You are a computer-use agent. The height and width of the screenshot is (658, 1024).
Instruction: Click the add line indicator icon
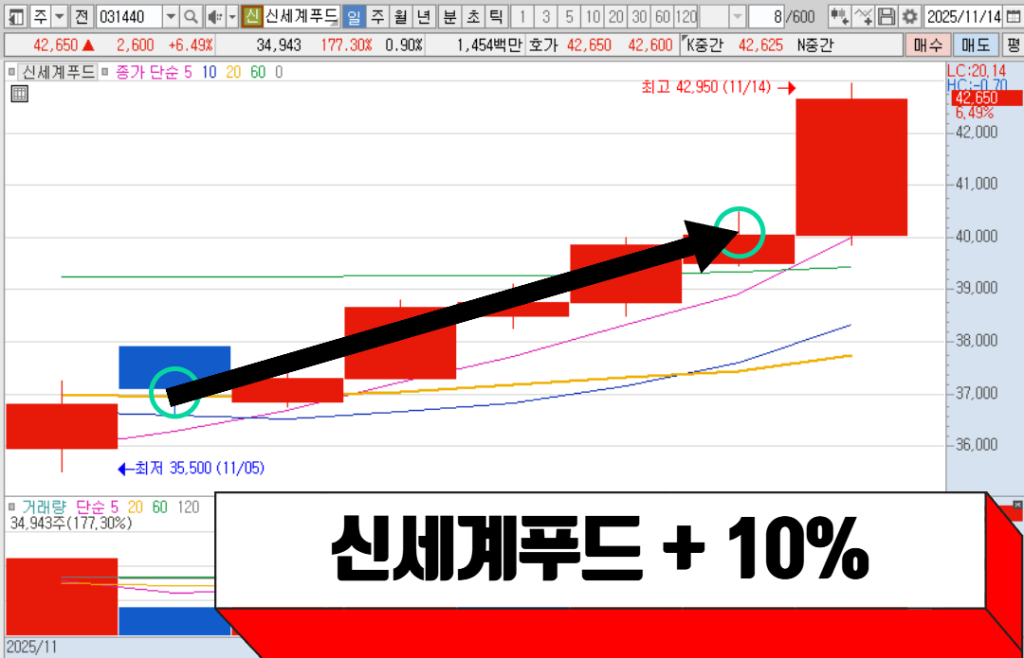(864, 17)
